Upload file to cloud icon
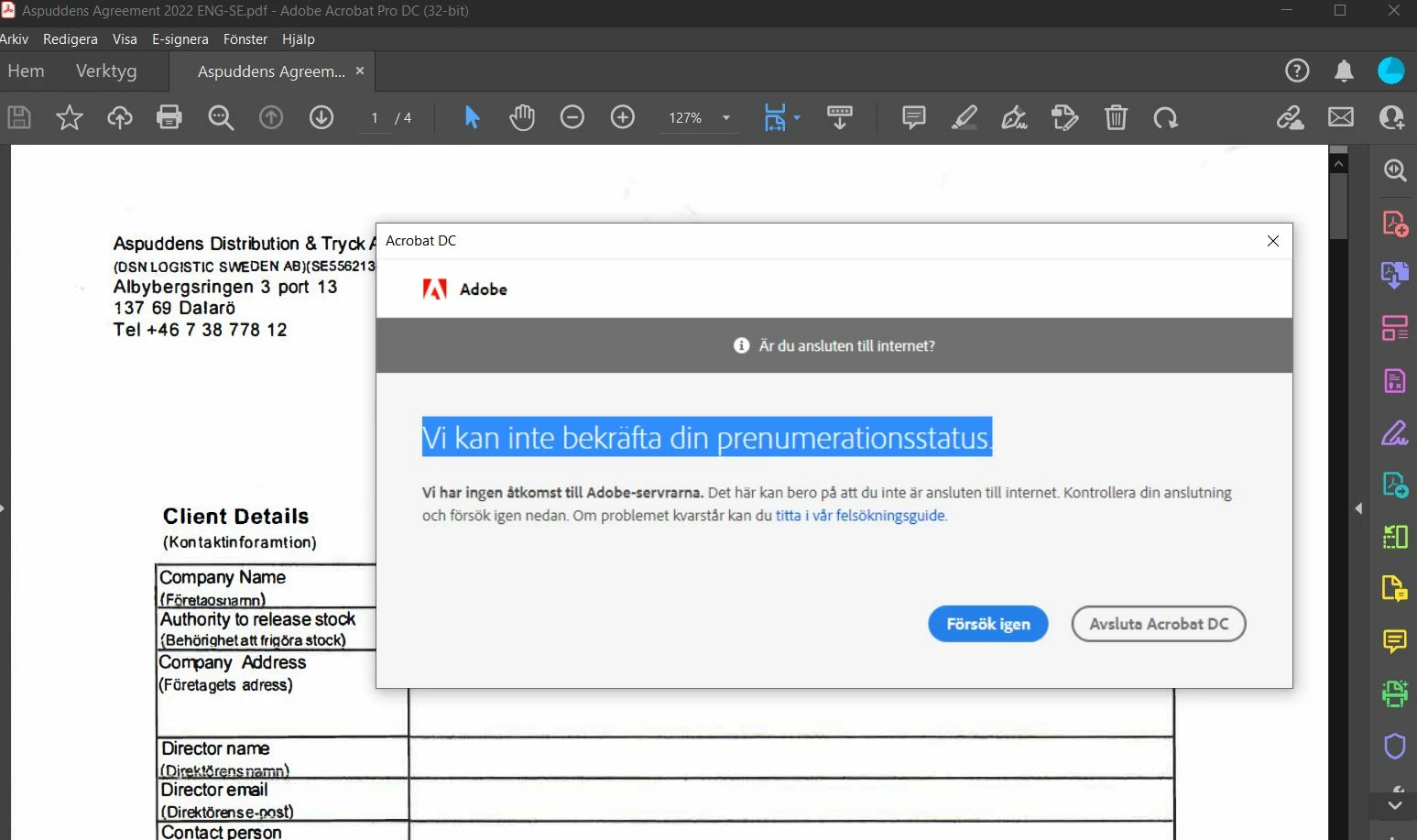The width and height of the screenshot is (1417, 840). point(120,117)
